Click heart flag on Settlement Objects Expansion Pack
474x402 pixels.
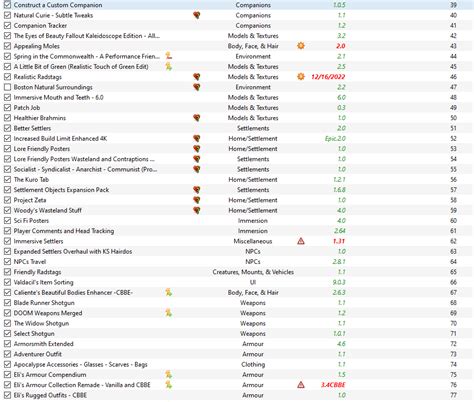[x=197, y=190]
